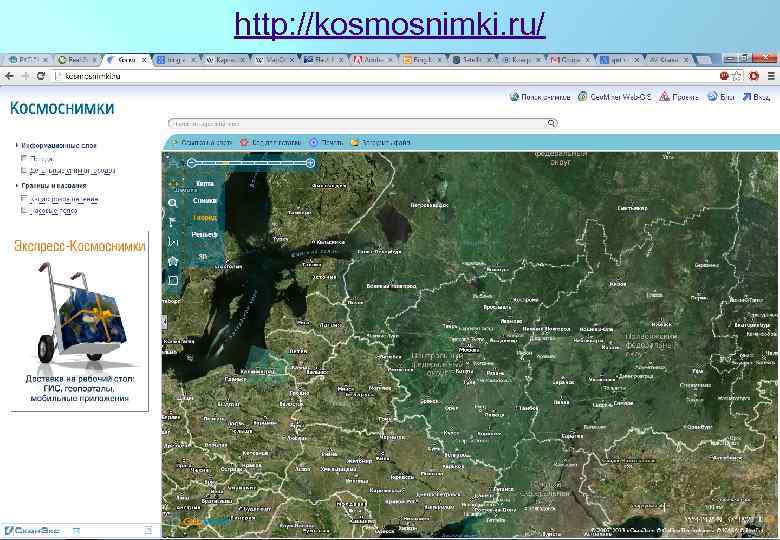Collapse Границы и названия group
Viewport: 780px width, 540px height.
[x=17, y=185]
